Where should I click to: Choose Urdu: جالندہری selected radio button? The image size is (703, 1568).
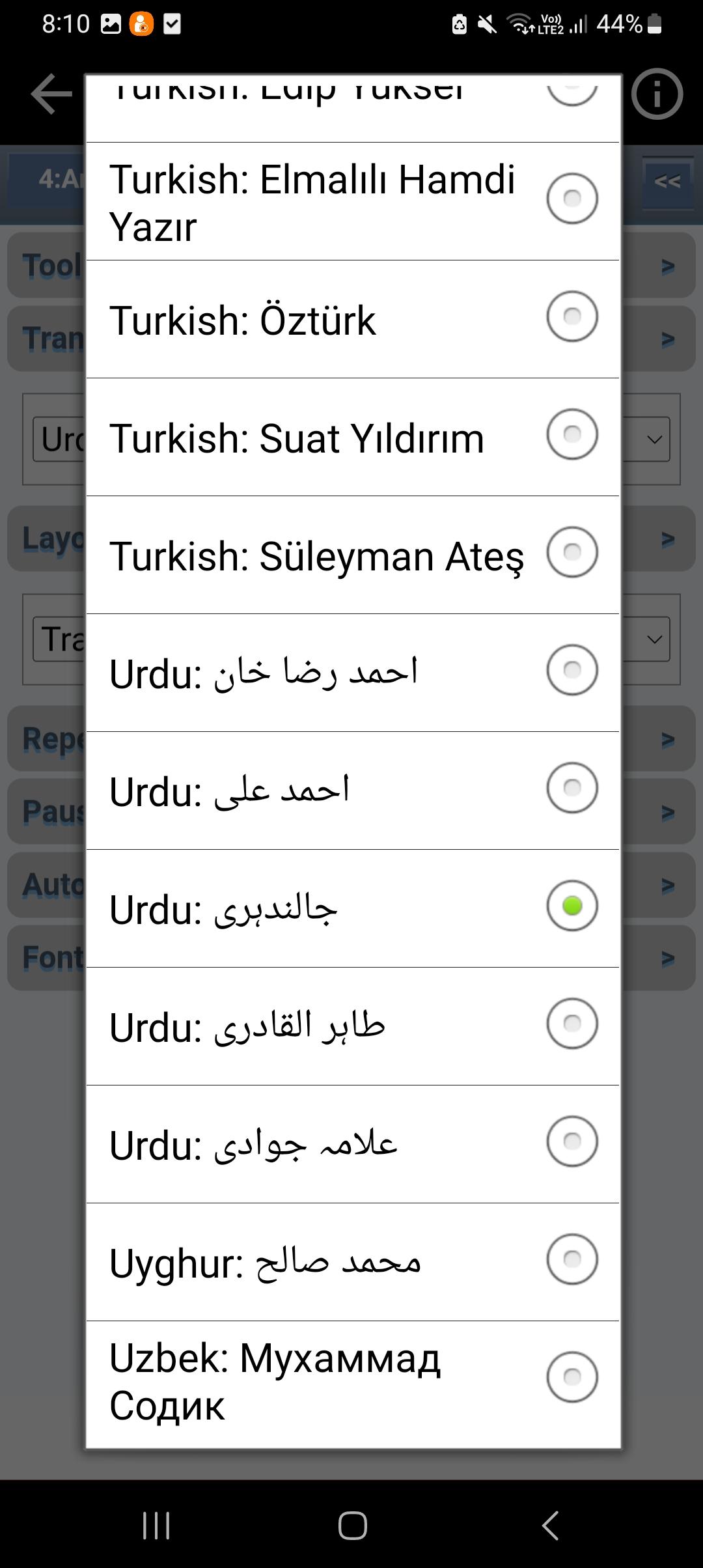pyautogui.click(x=572, y=906)
